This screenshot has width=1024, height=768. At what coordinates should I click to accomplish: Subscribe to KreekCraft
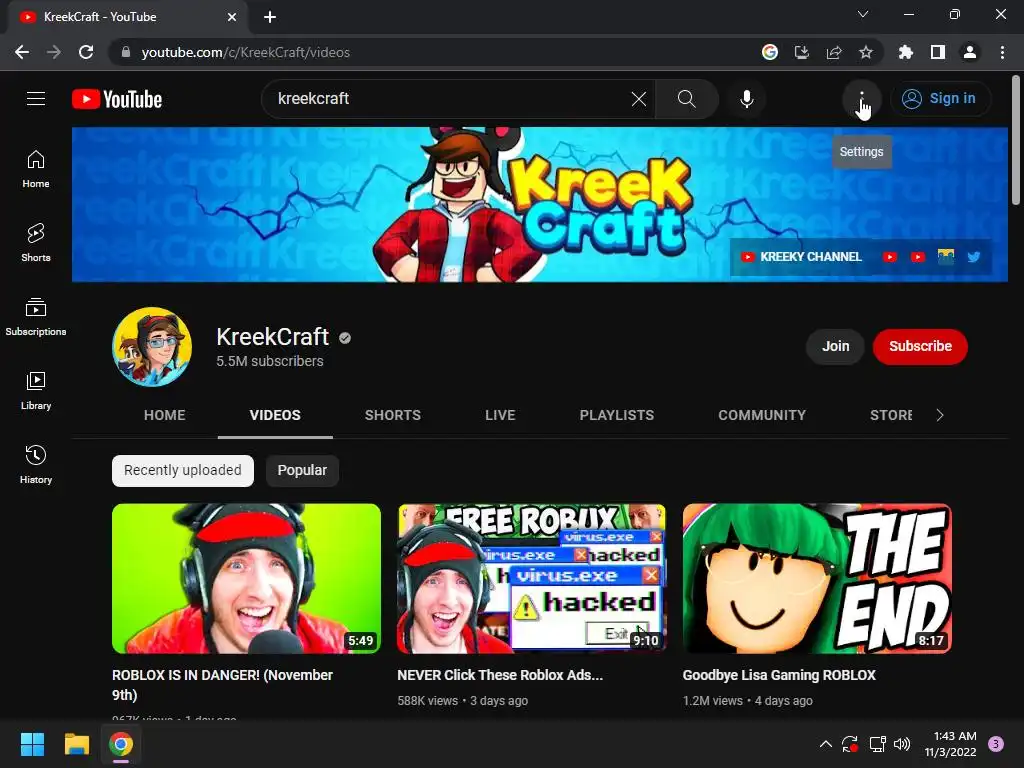pyautogui.click(x=920, y=346)
